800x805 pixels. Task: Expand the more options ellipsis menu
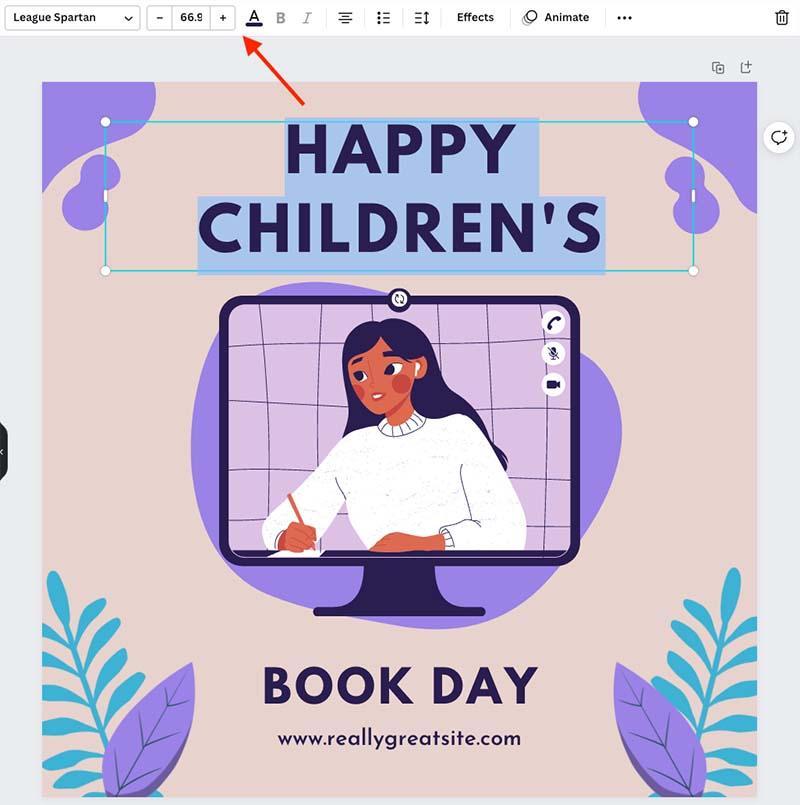[624, 17]
